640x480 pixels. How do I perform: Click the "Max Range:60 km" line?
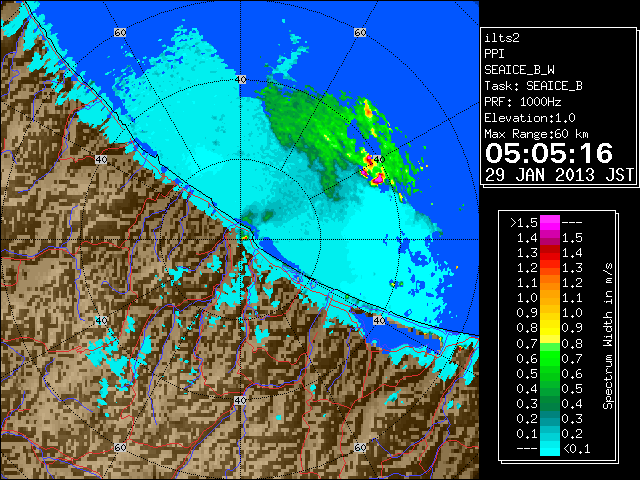coord(536,134)
